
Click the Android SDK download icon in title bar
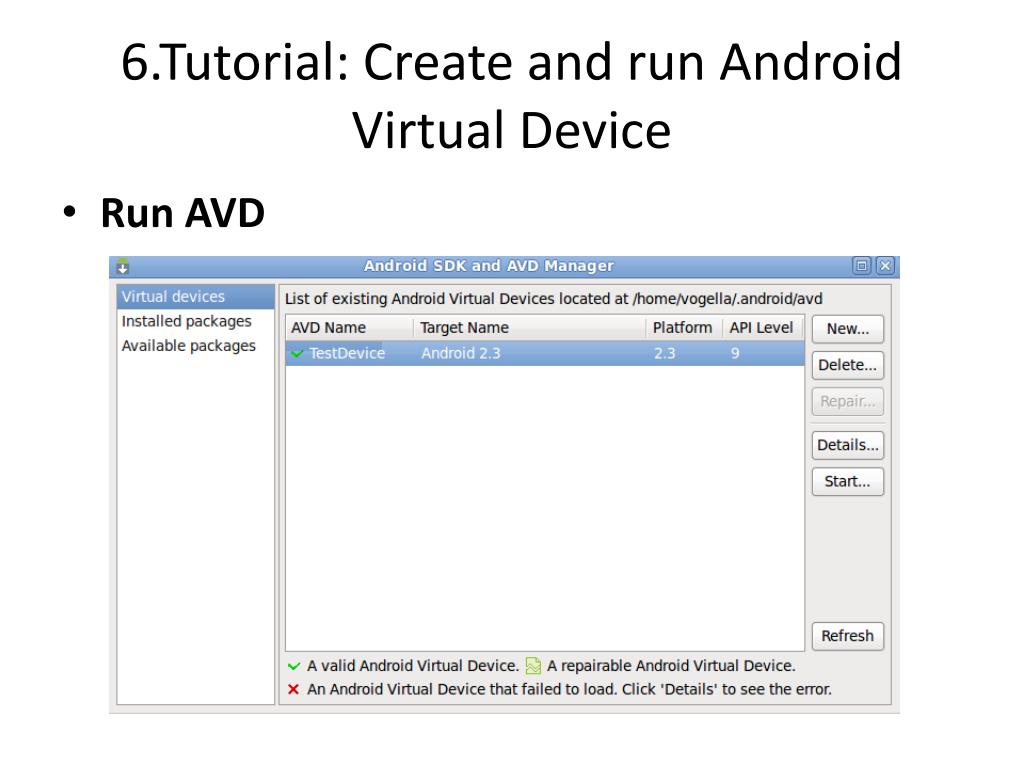[123, 266]
